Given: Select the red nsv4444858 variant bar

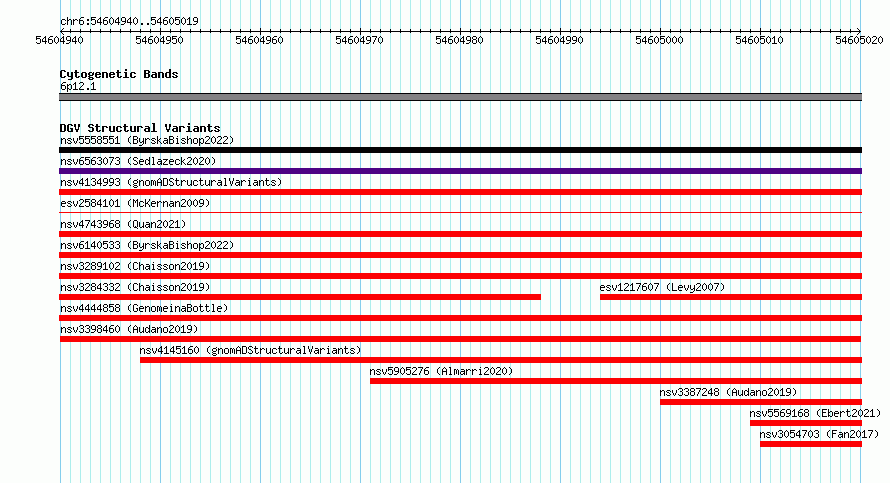Looking at the screenshot, I should pos(460,318).
